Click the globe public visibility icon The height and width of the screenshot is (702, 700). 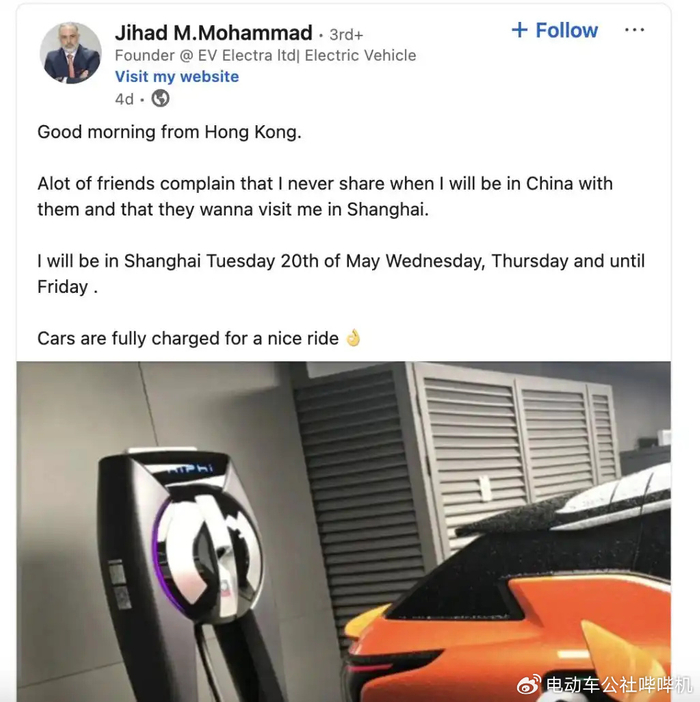tap(160, 98)
